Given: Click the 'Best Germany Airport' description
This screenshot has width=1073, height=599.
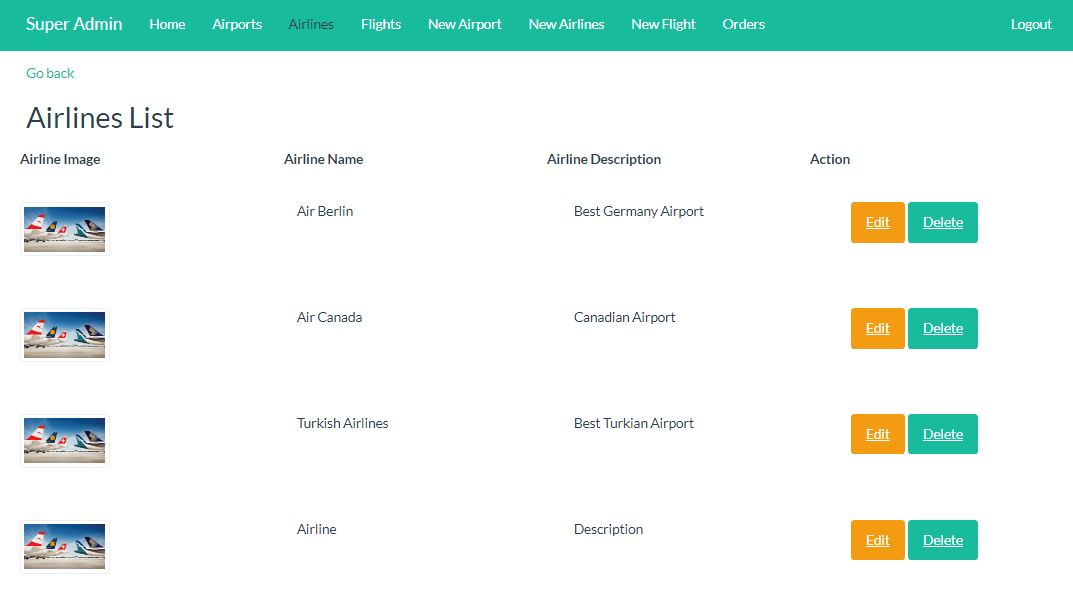Looking at the screenshot, I should 638,212.
